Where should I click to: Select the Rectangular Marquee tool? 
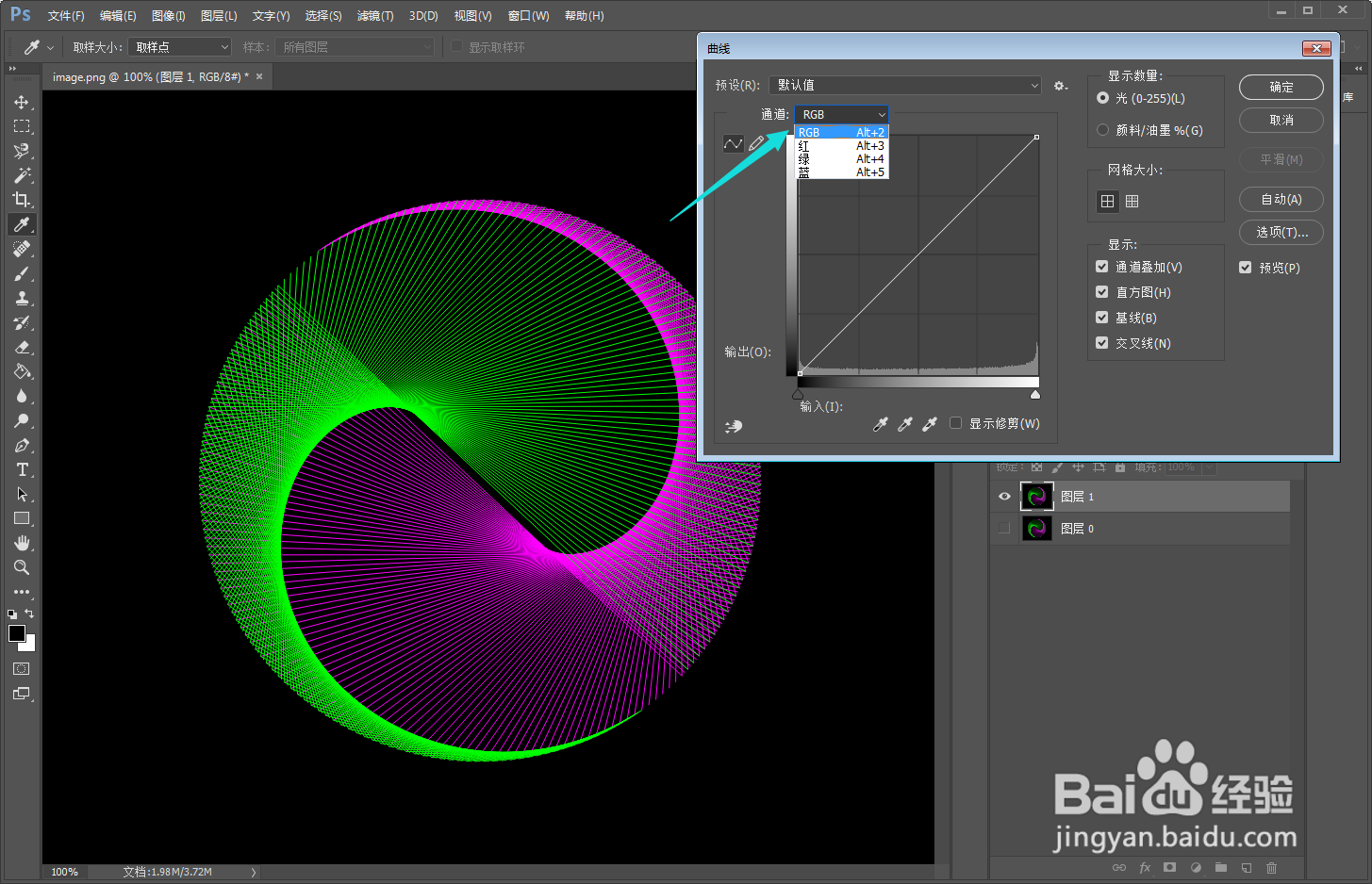point(22,126)
